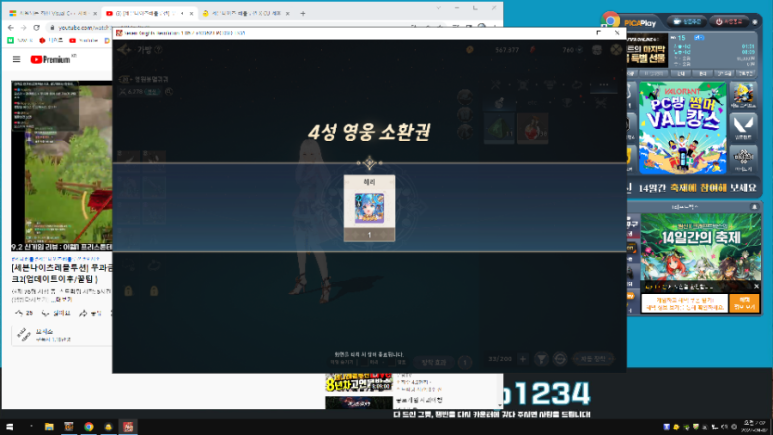773x435 pixels.
Task: Click Chrome icon above PICAPlay panel
Action: coord(610,21)
